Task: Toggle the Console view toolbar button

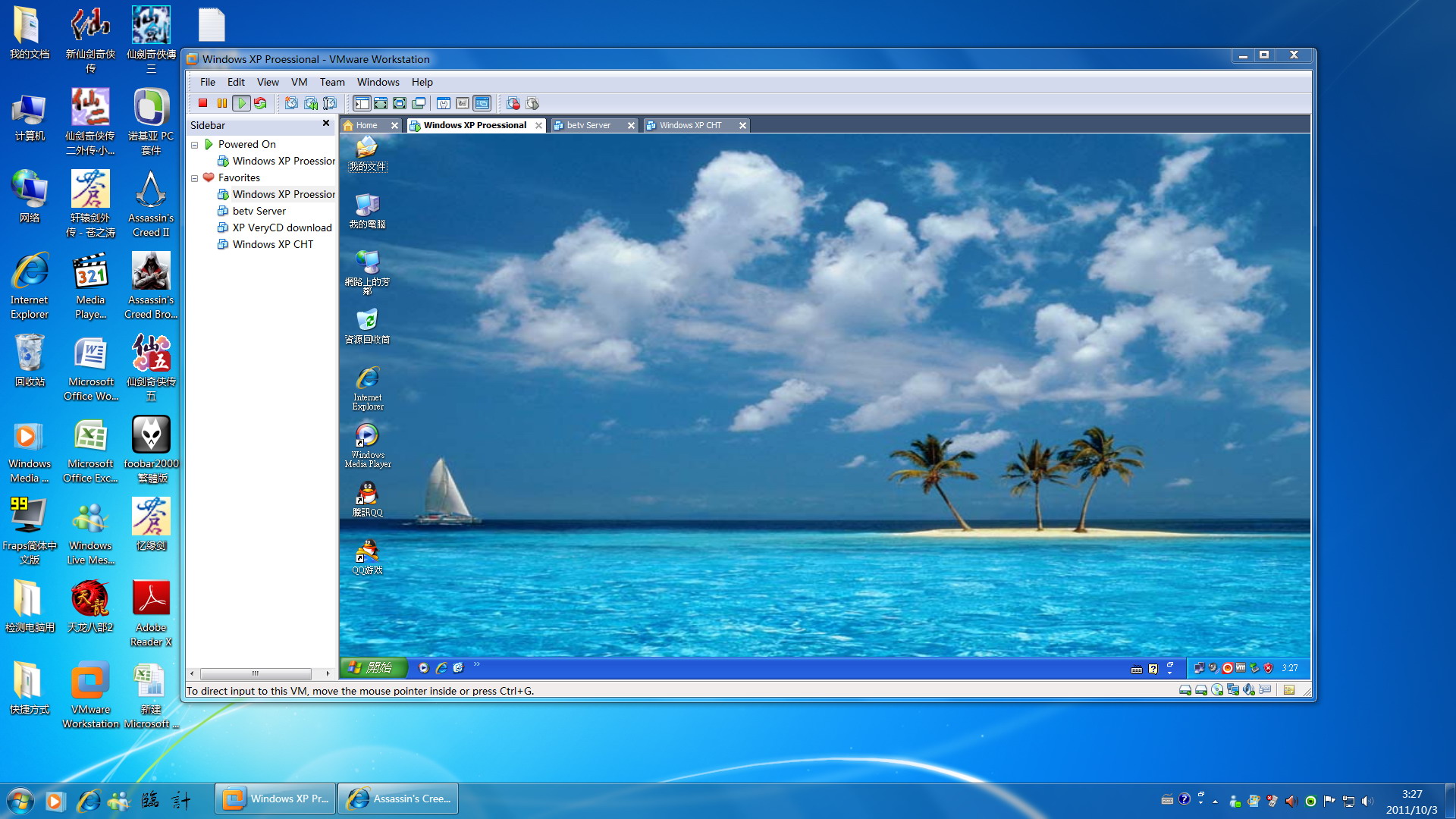Action: click(482, 103)
